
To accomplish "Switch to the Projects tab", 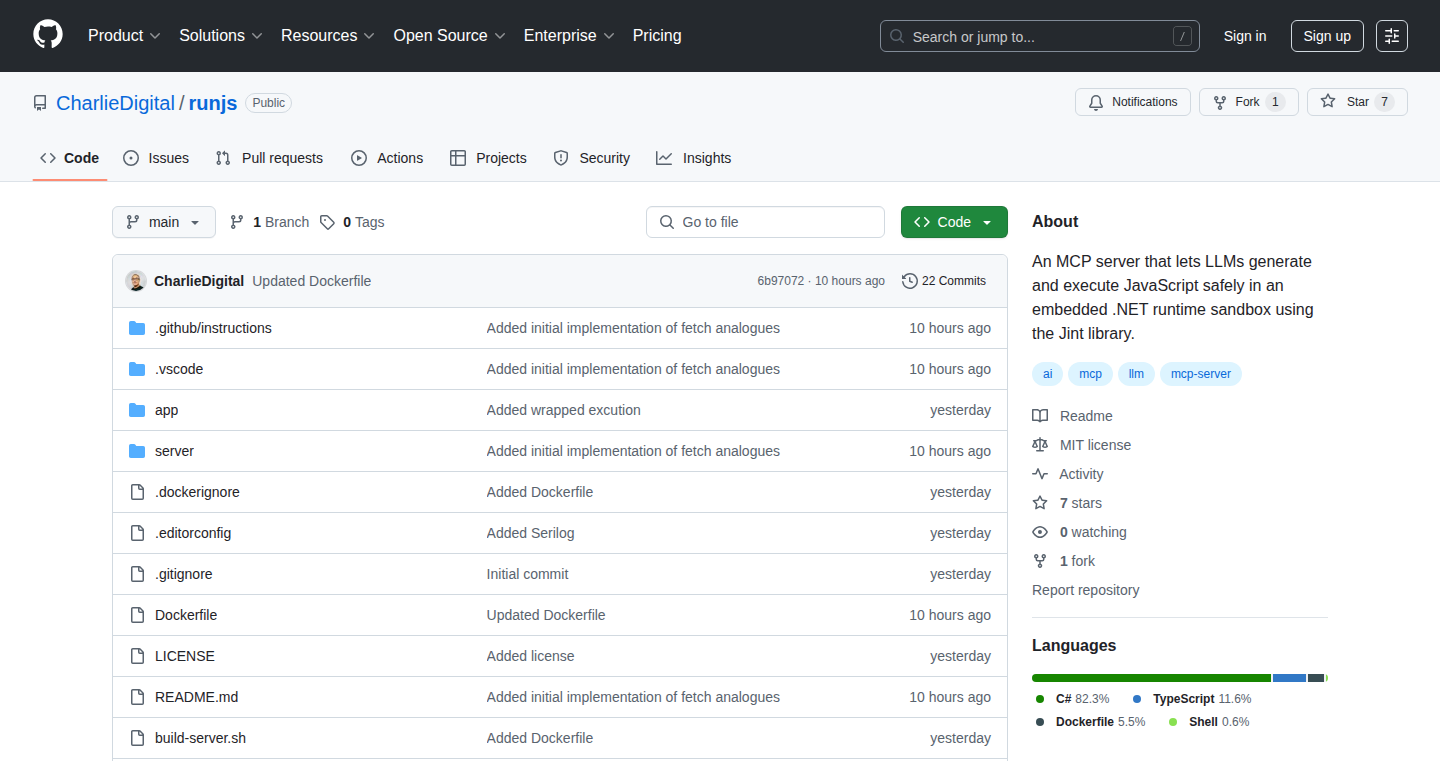I will point(488,158).
